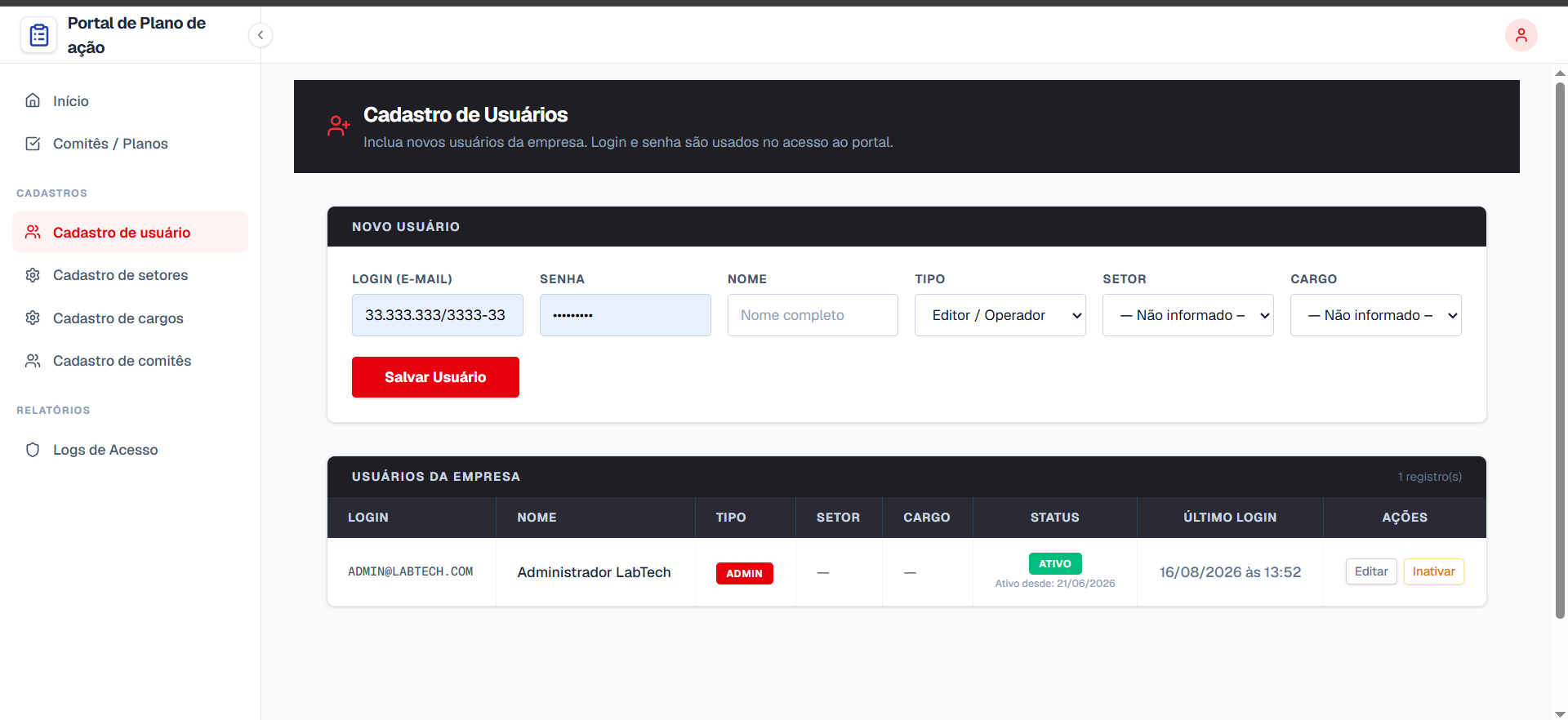
Task: Click the people icon beside Cadastro de comitês
Action: 33,361
